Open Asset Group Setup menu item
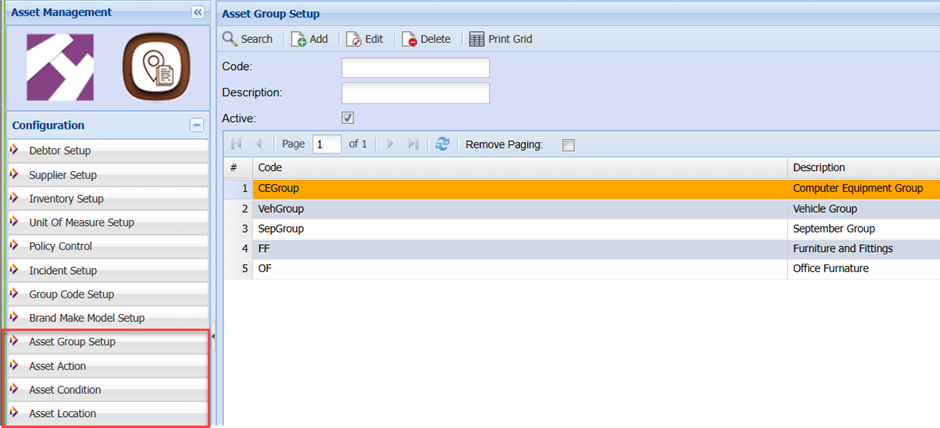 (x=108, y=342)
